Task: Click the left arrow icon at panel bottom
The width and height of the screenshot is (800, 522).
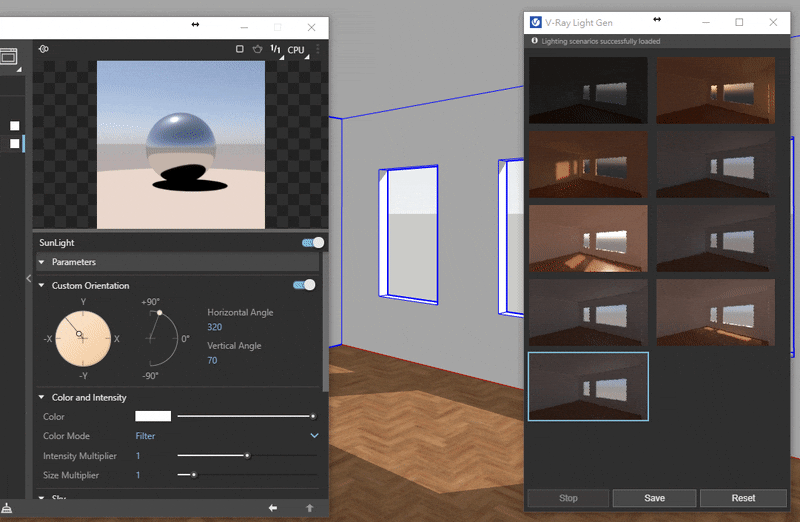Action: coord(273,508)
